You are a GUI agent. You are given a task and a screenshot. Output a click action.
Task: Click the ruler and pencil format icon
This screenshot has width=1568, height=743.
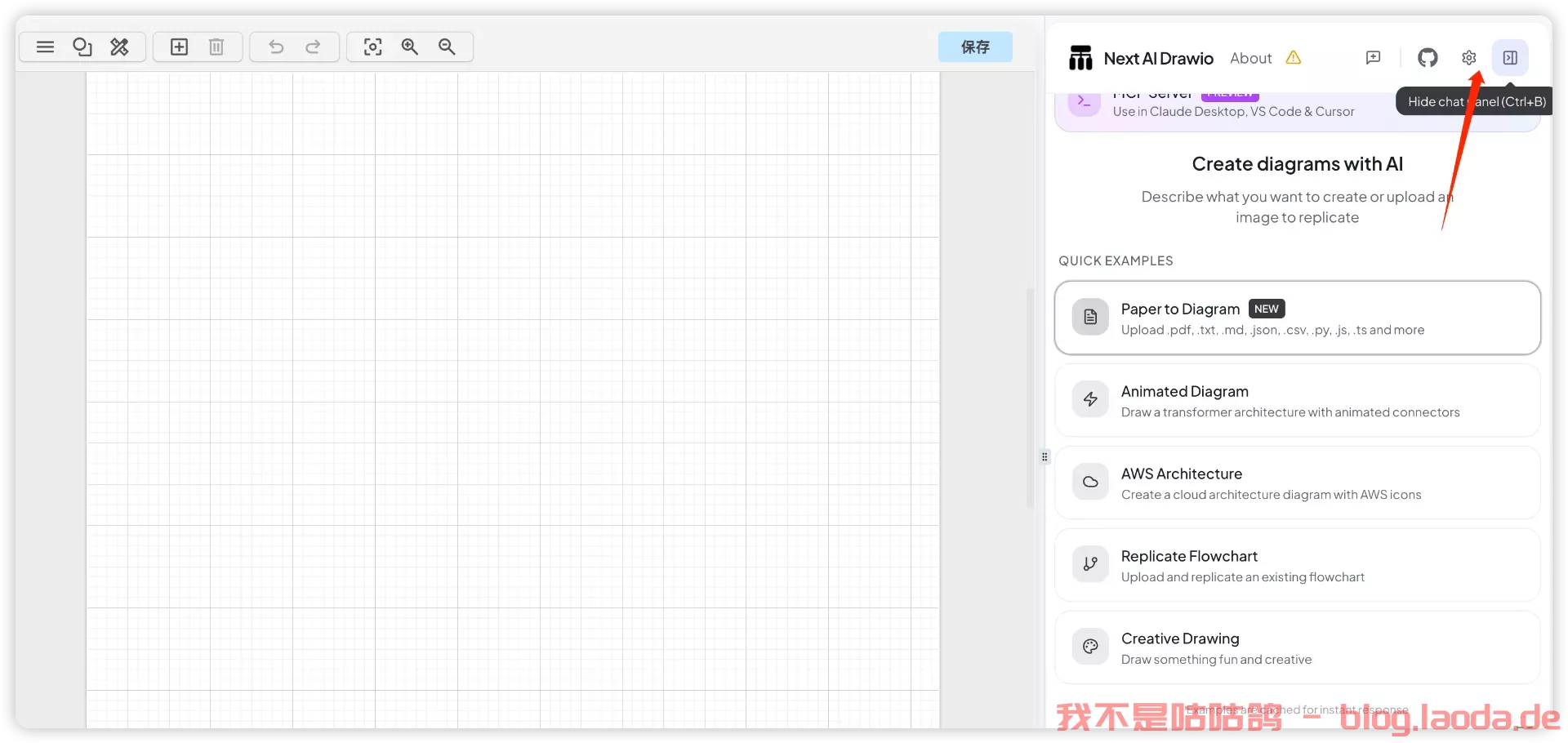click(x=120, y=47)
